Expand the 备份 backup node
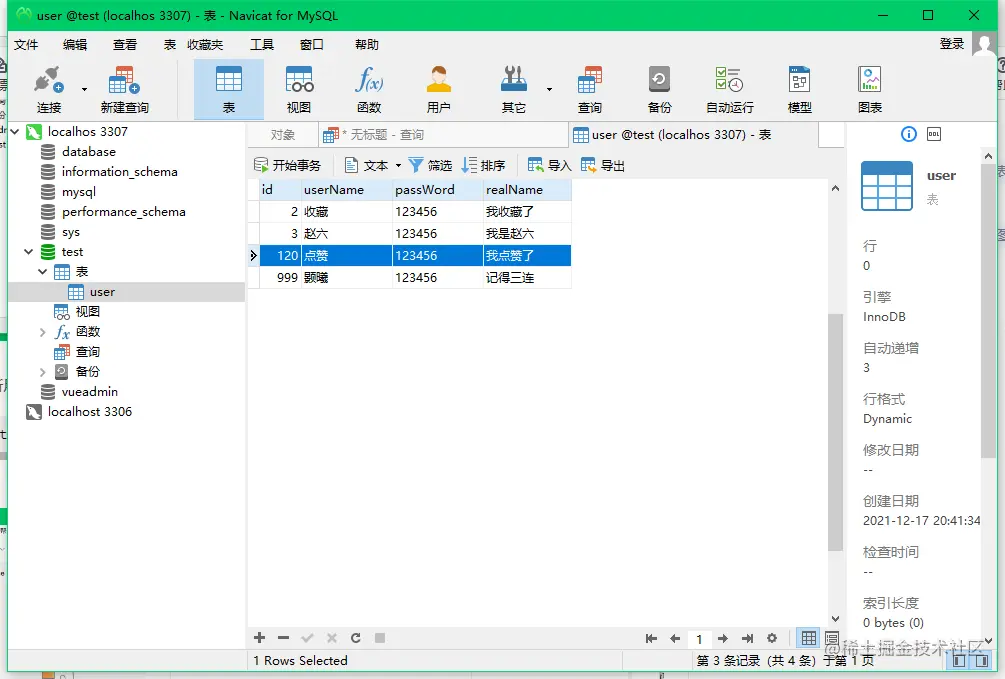 tap(42, 372)
